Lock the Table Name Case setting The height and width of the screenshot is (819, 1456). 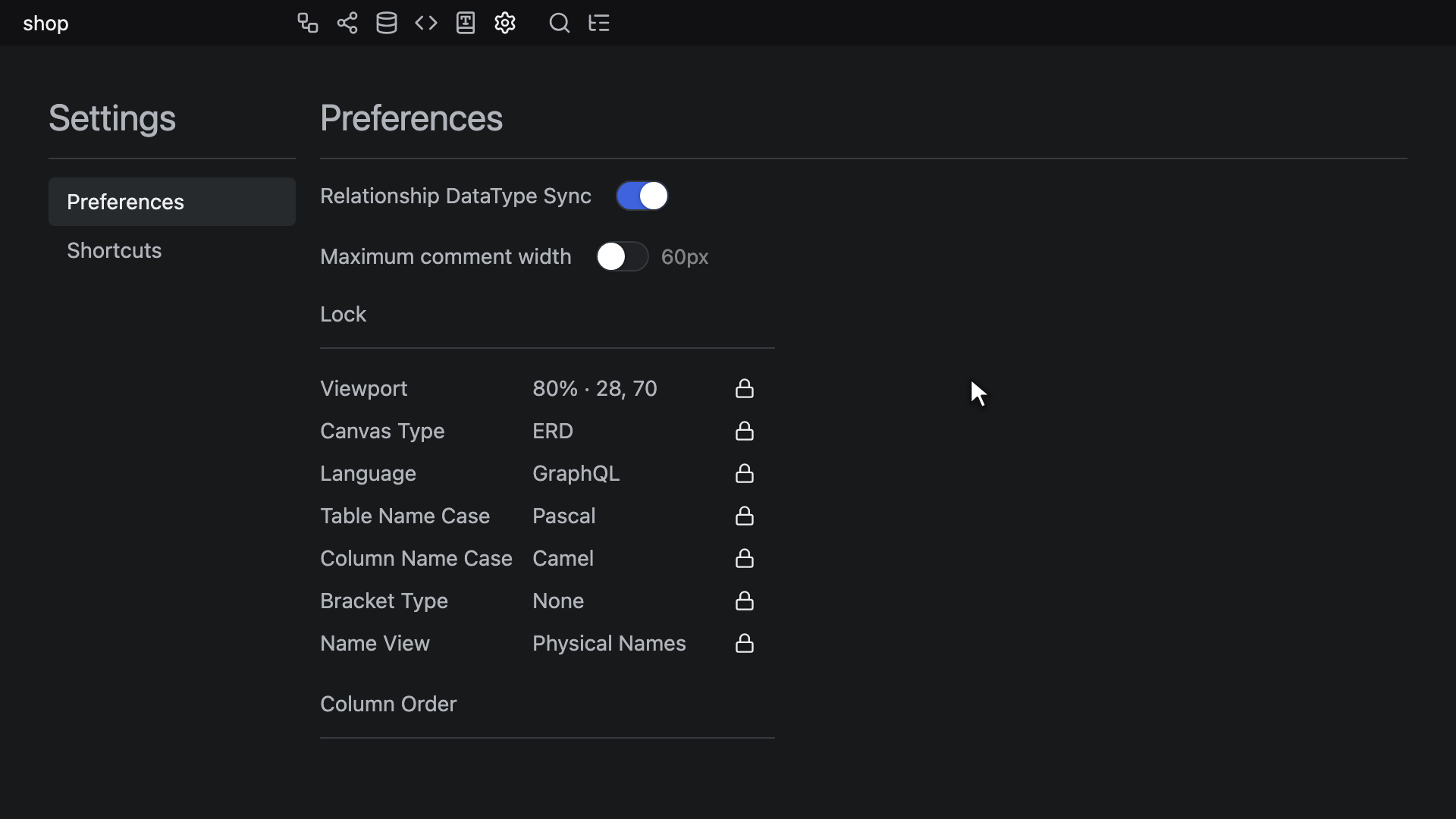click(x=745, y=516)
